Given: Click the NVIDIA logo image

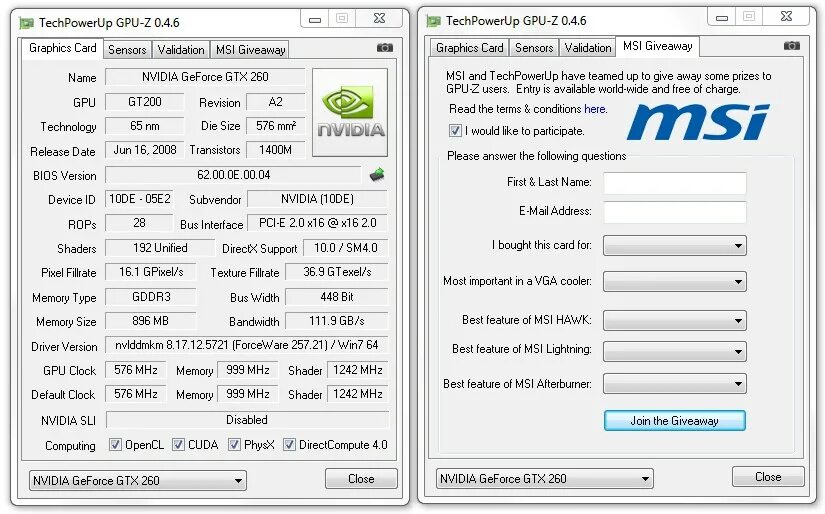Looking at the screenshot, I should (x=350, y=112).
